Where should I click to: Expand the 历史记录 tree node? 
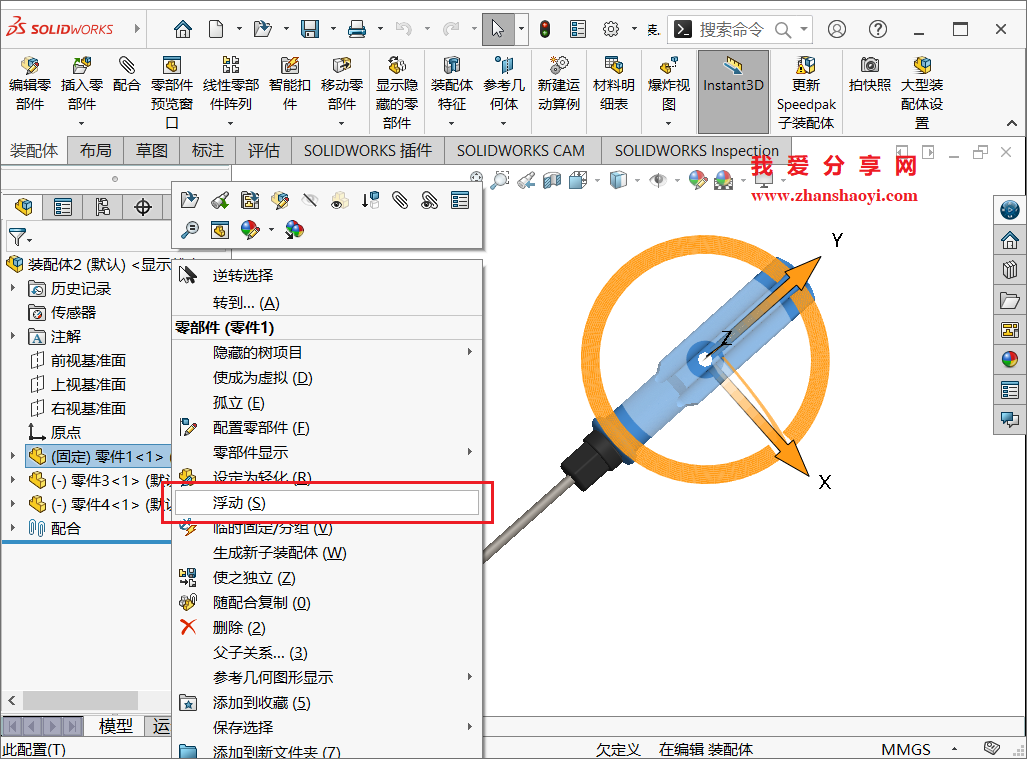(x=12, y=287)
